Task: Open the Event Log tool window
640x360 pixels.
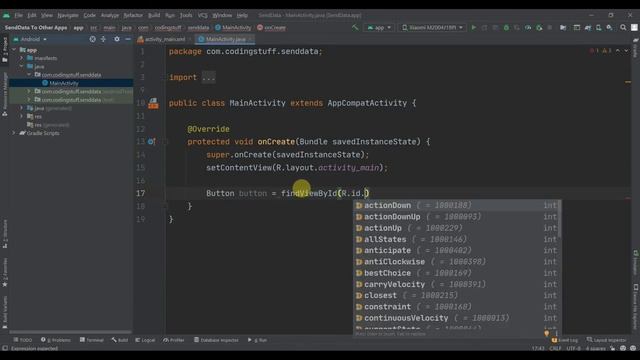Action: pos(565,340)
